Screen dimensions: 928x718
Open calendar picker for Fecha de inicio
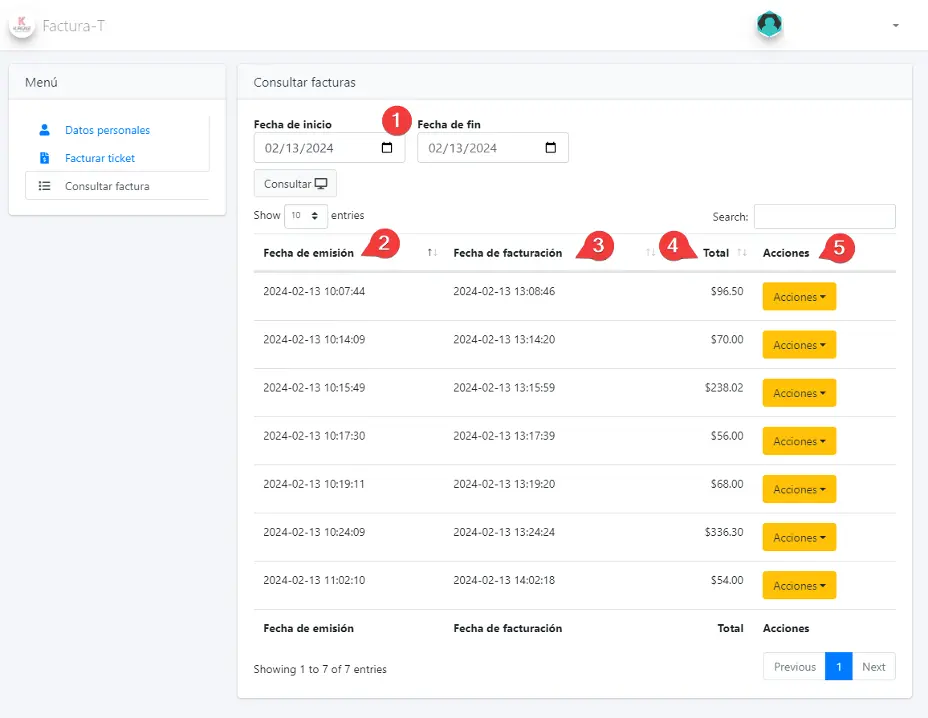pyautogui.click(x=387, y=148)
